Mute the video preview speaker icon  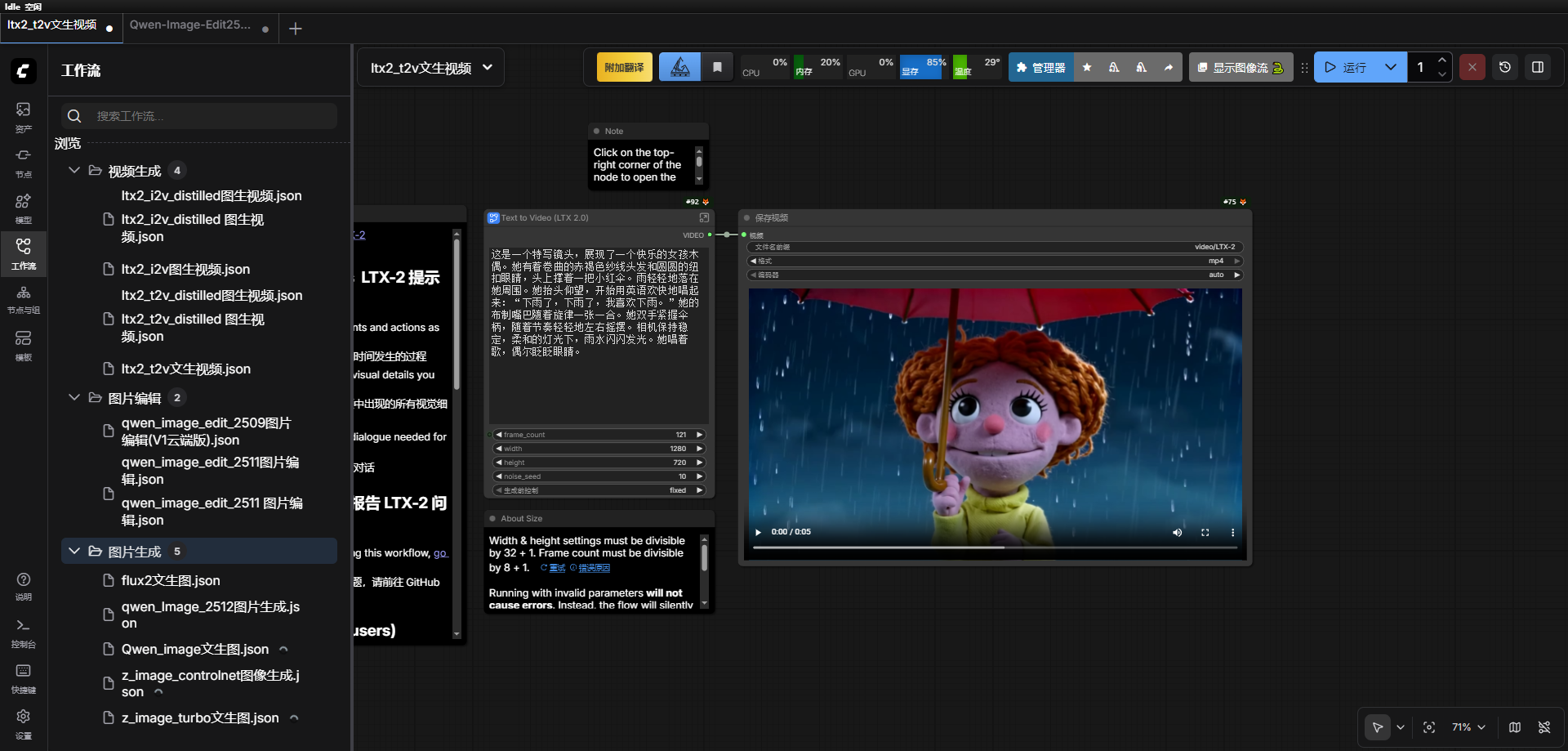(1177, 532)
